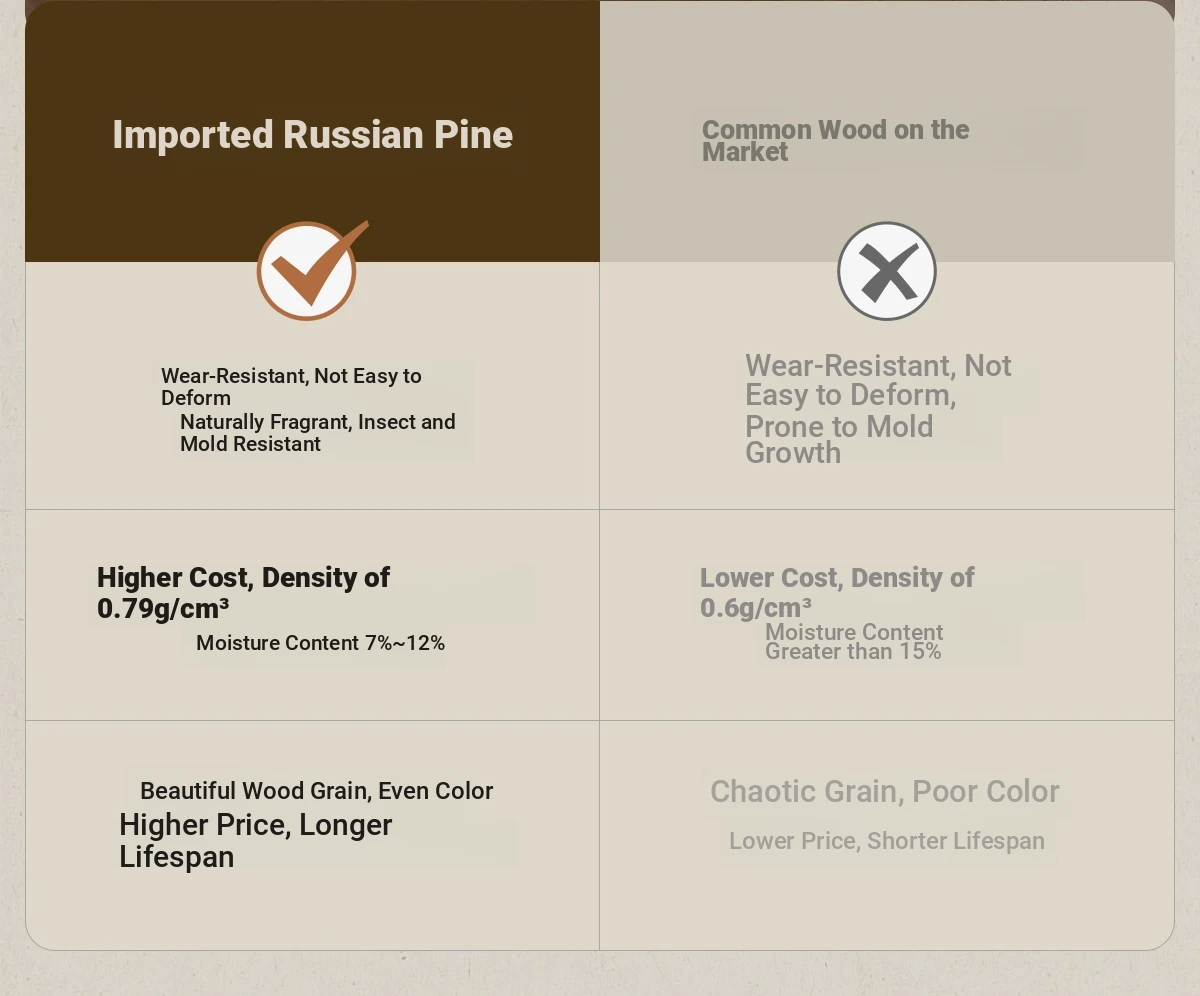Image resolution: width=1200 pixels, height=996 pixels.
Task: Click the Naturally Fragrant, Insect and Mold Resistant text
Action: 318,433
